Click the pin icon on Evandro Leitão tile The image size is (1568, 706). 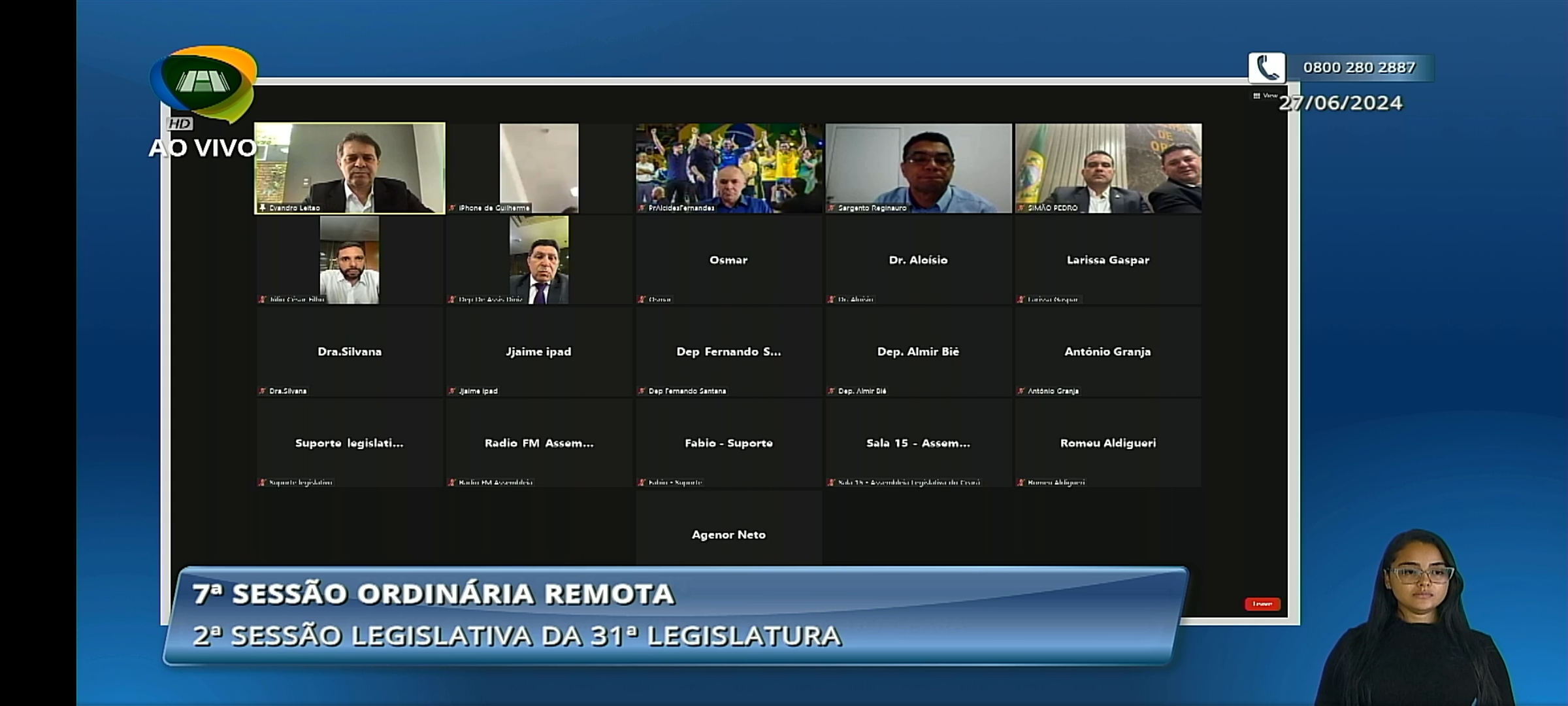pos(263,208)
